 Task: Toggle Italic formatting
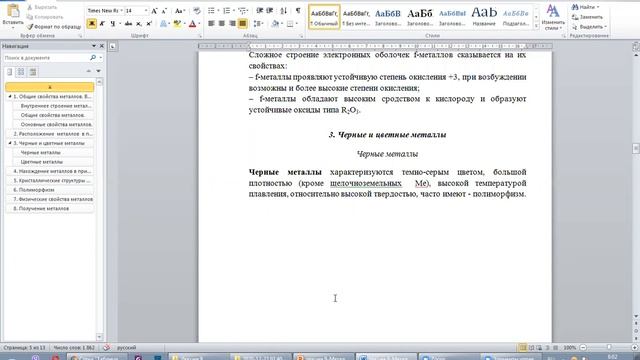tap(102, 24)
